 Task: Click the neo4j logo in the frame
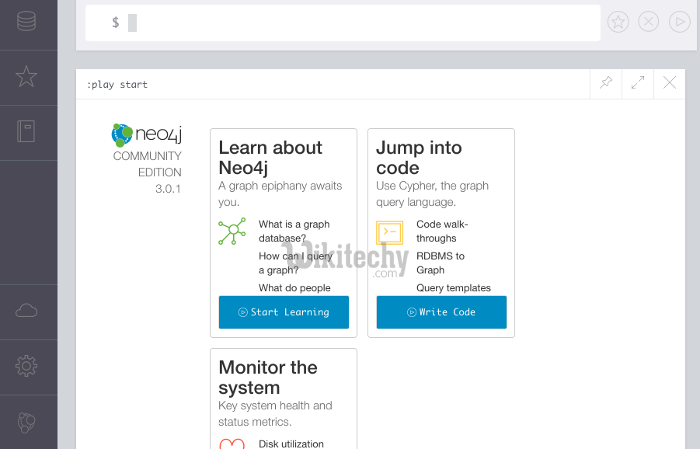146,134
